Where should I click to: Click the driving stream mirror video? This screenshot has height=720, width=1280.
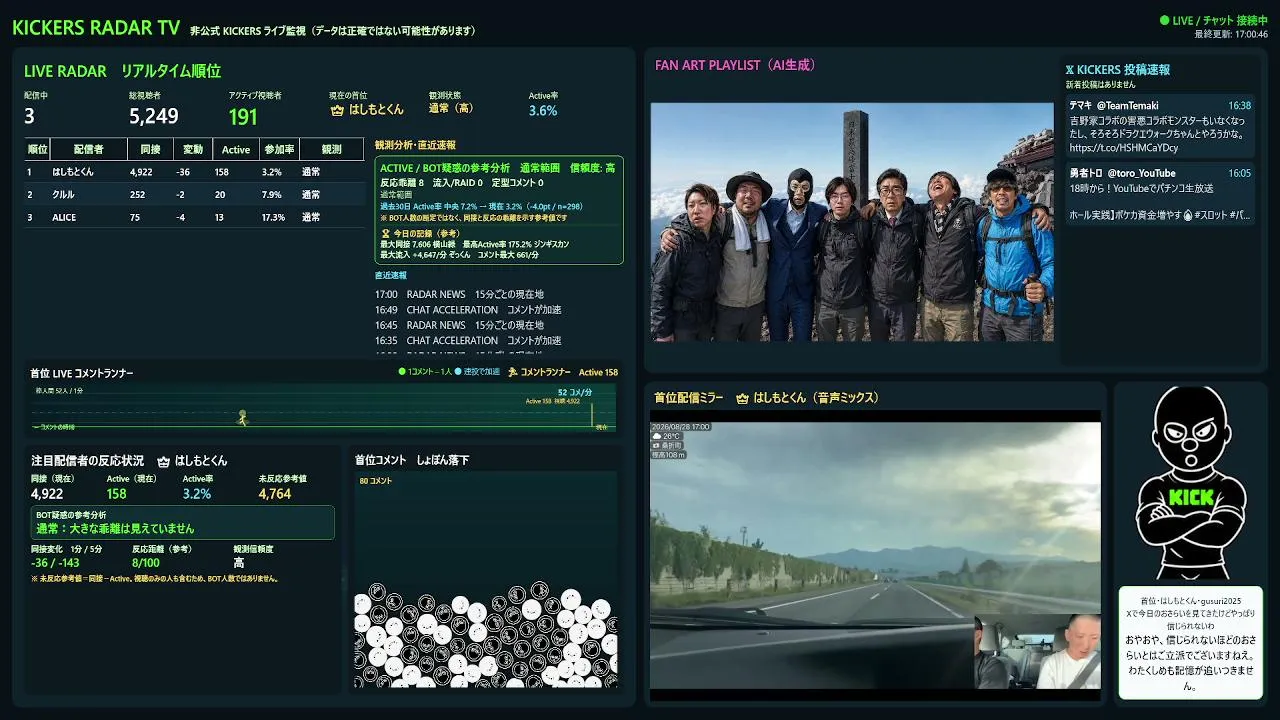click(x=875, y=555)
